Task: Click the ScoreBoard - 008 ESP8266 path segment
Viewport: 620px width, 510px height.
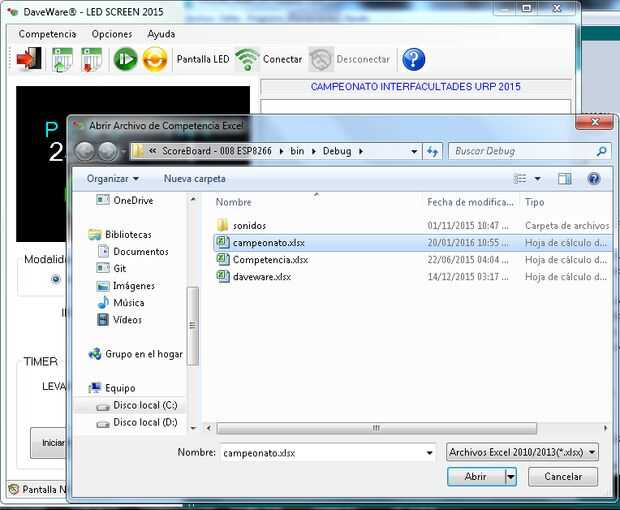Action: pos(217,151)
